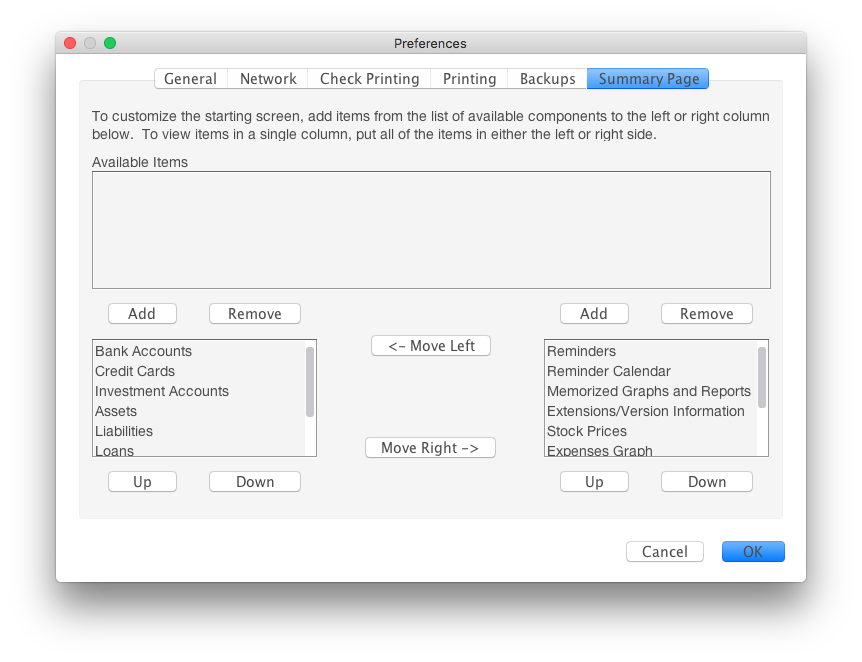Pick Liabilities in left list

(x=199, y=431)
